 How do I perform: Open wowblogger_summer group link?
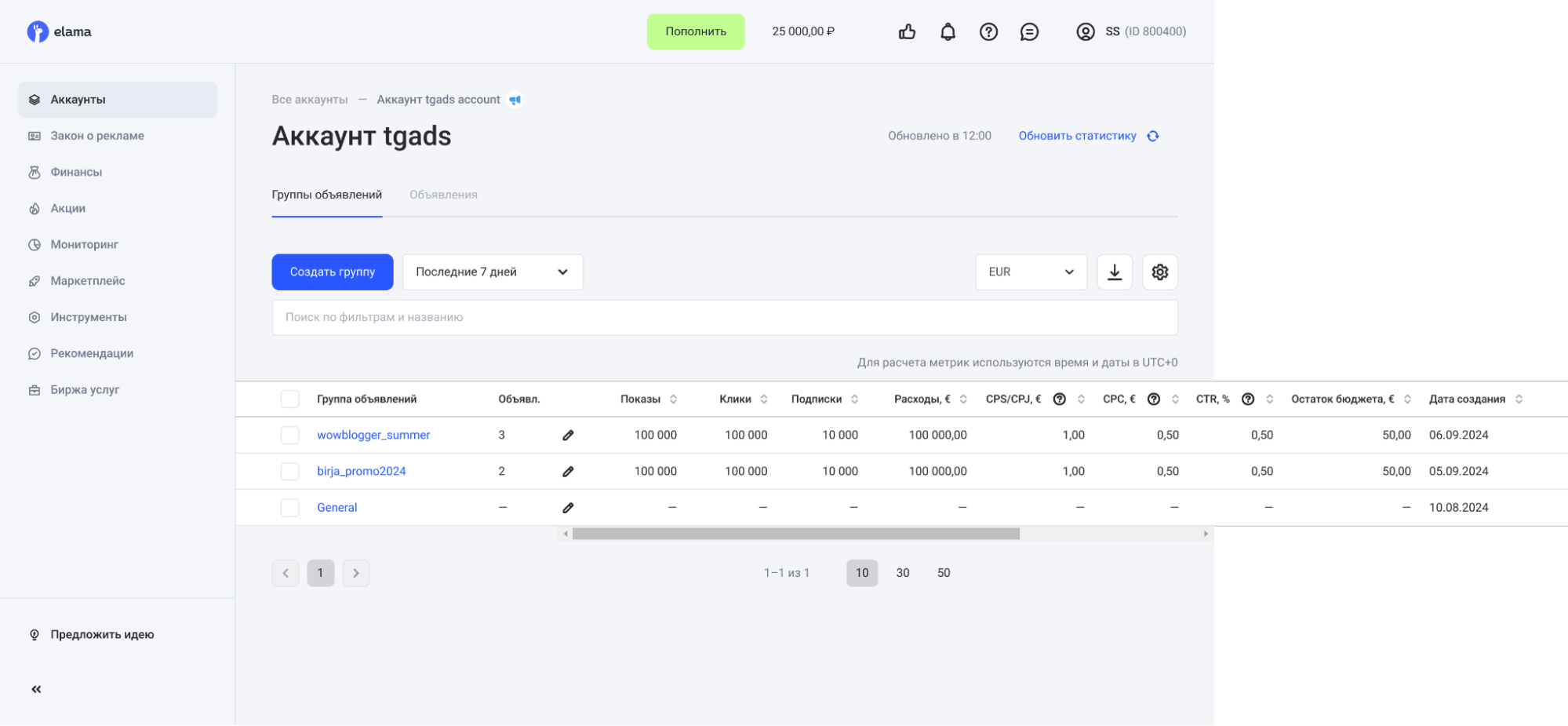coord(373,435)
